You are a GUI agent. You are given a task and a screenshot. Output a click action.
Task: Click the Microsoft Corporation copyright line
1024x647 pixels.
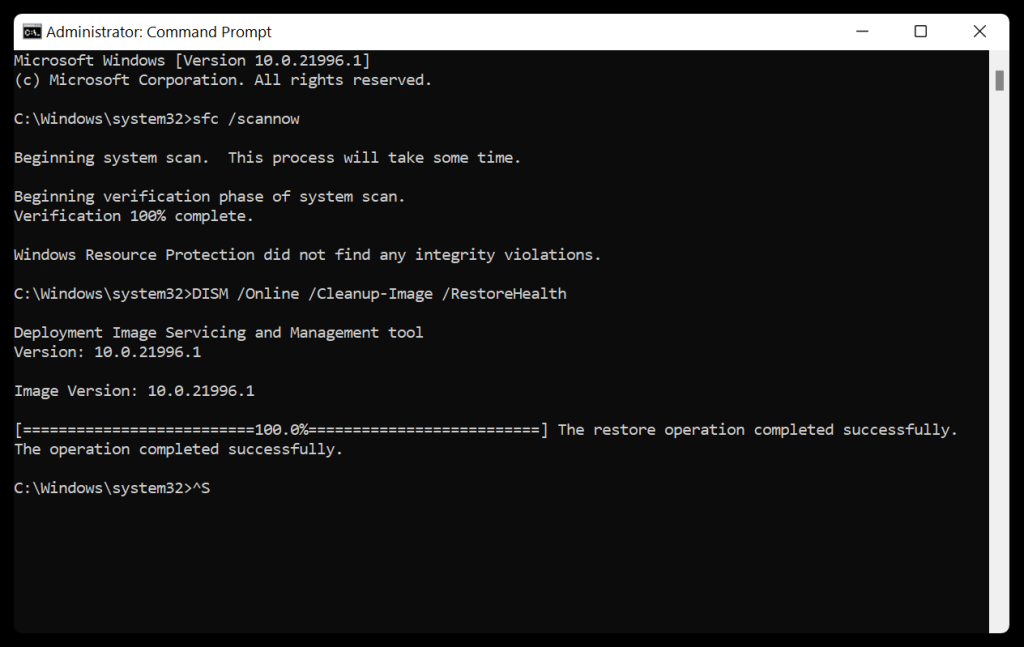220,79
